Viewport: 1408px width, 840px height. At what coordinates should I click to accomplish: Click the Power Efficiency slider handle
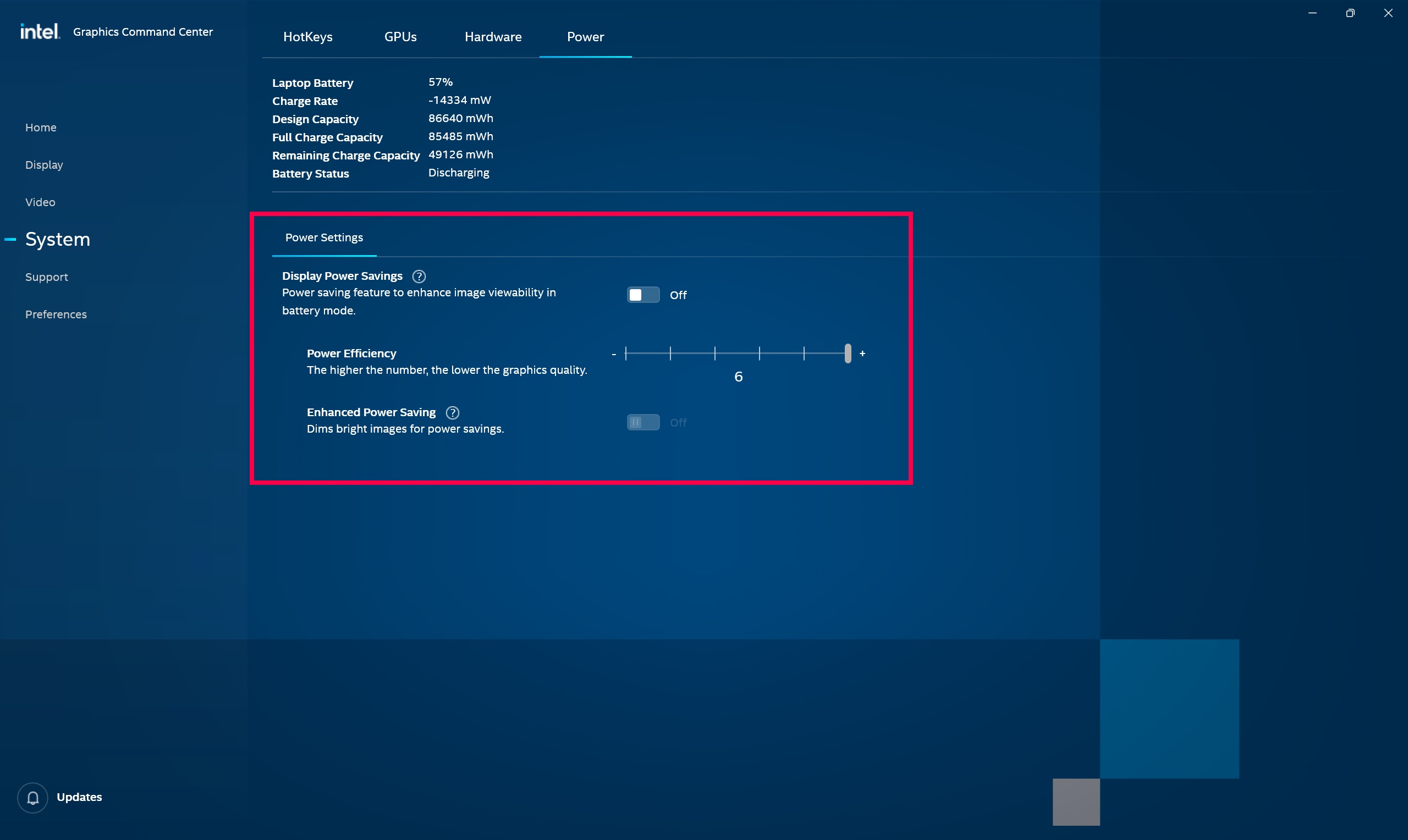tap(848, 353)
